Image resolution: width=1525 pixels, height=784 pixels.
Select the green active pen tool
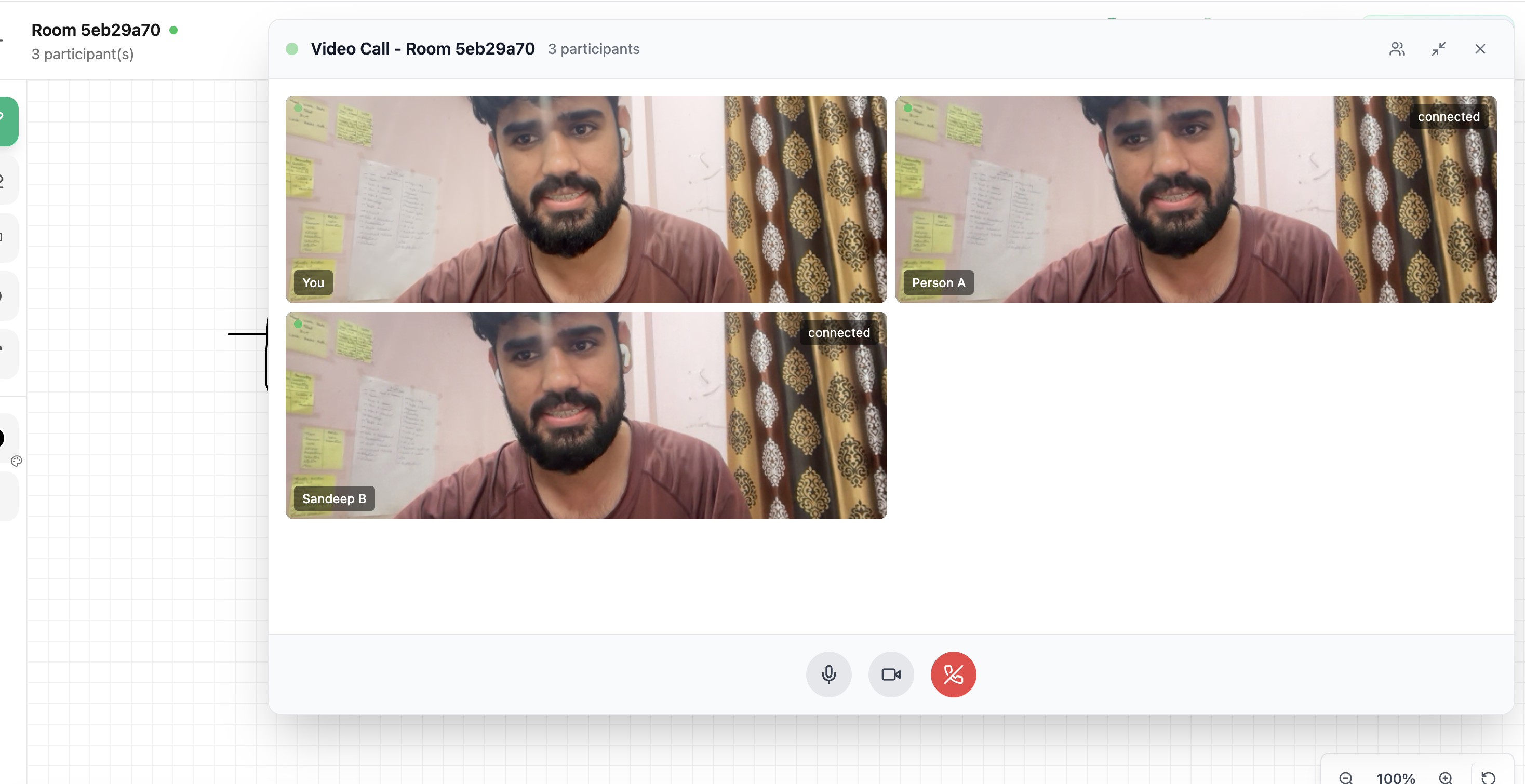click(x=7, y=120)
